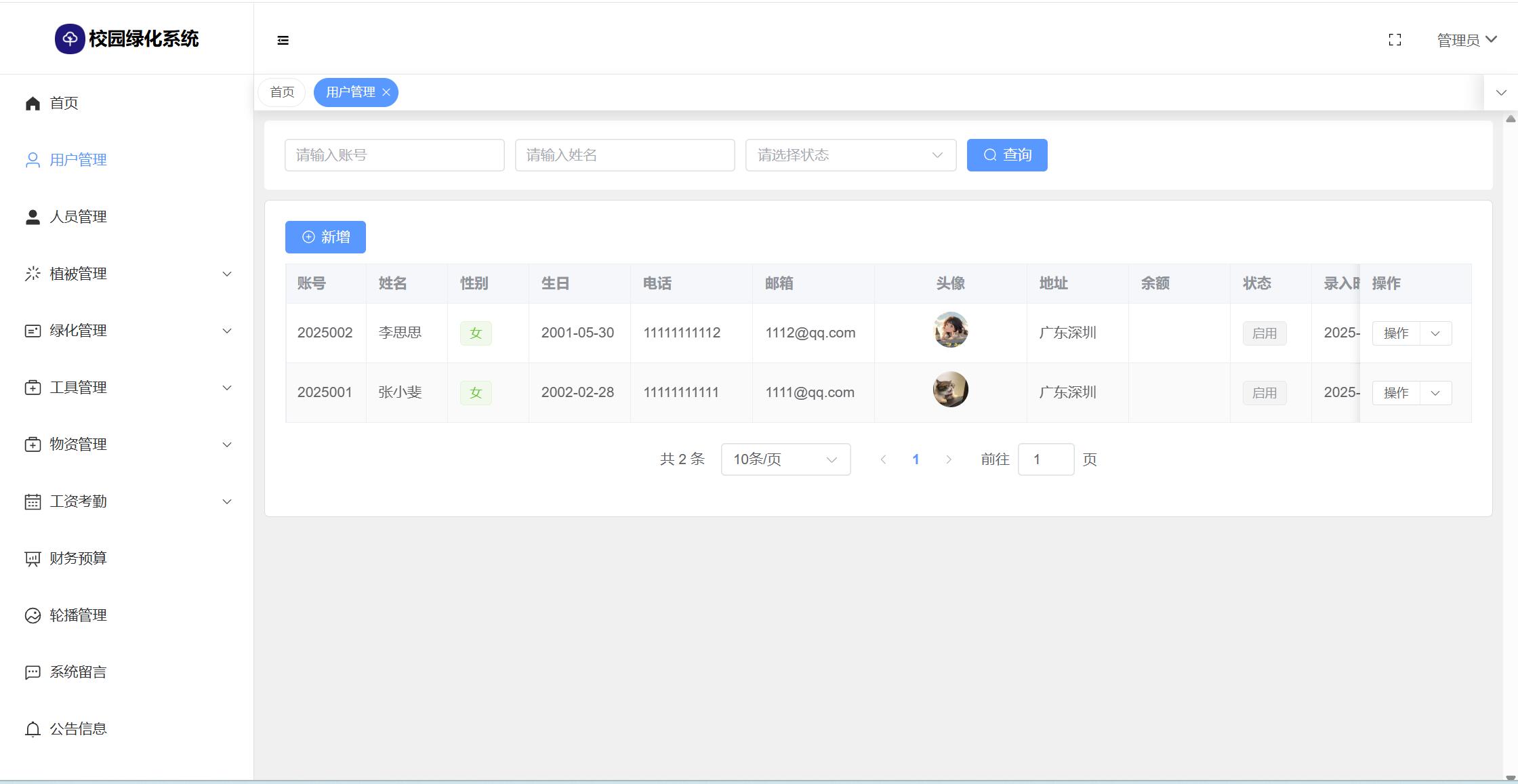Open the 请选择状态 dropdown
The height and width of the screenshot is (784, 1518).
coord(850,155)
